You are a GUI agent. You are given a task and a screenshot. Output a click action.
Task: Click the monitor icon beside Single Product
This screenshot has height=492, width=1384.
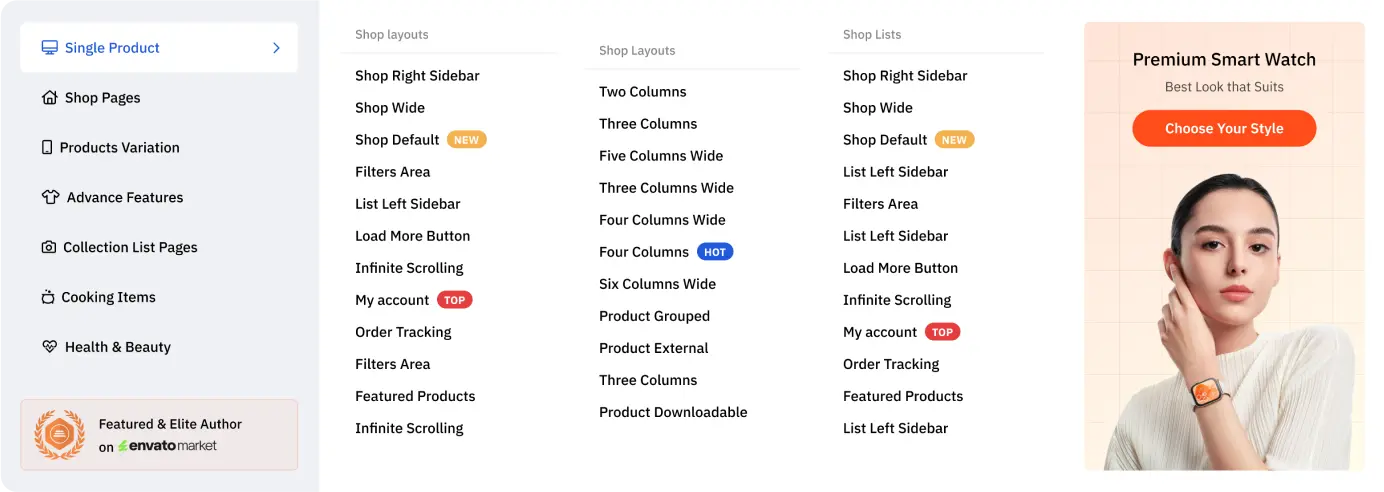tap(49, 48)
